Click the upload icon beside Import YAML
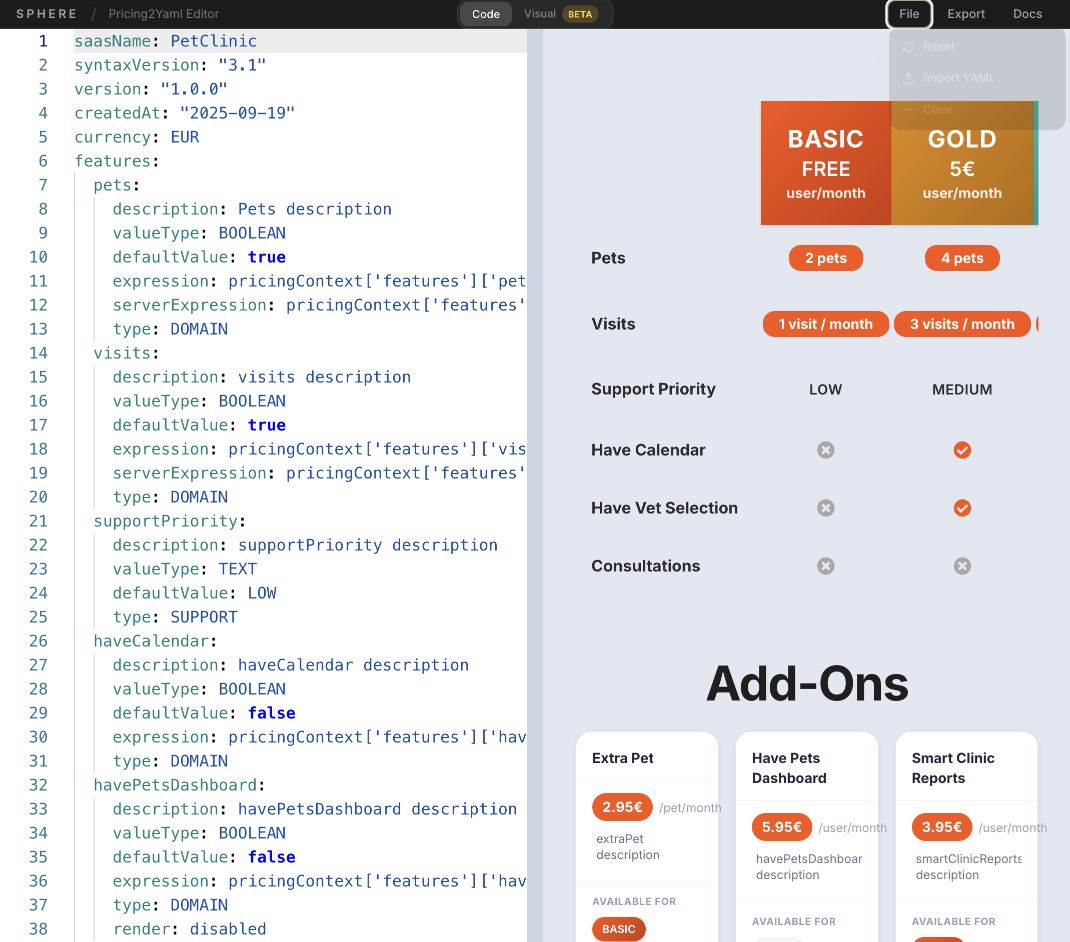The image size is (1070, 942). coord(908,78)
